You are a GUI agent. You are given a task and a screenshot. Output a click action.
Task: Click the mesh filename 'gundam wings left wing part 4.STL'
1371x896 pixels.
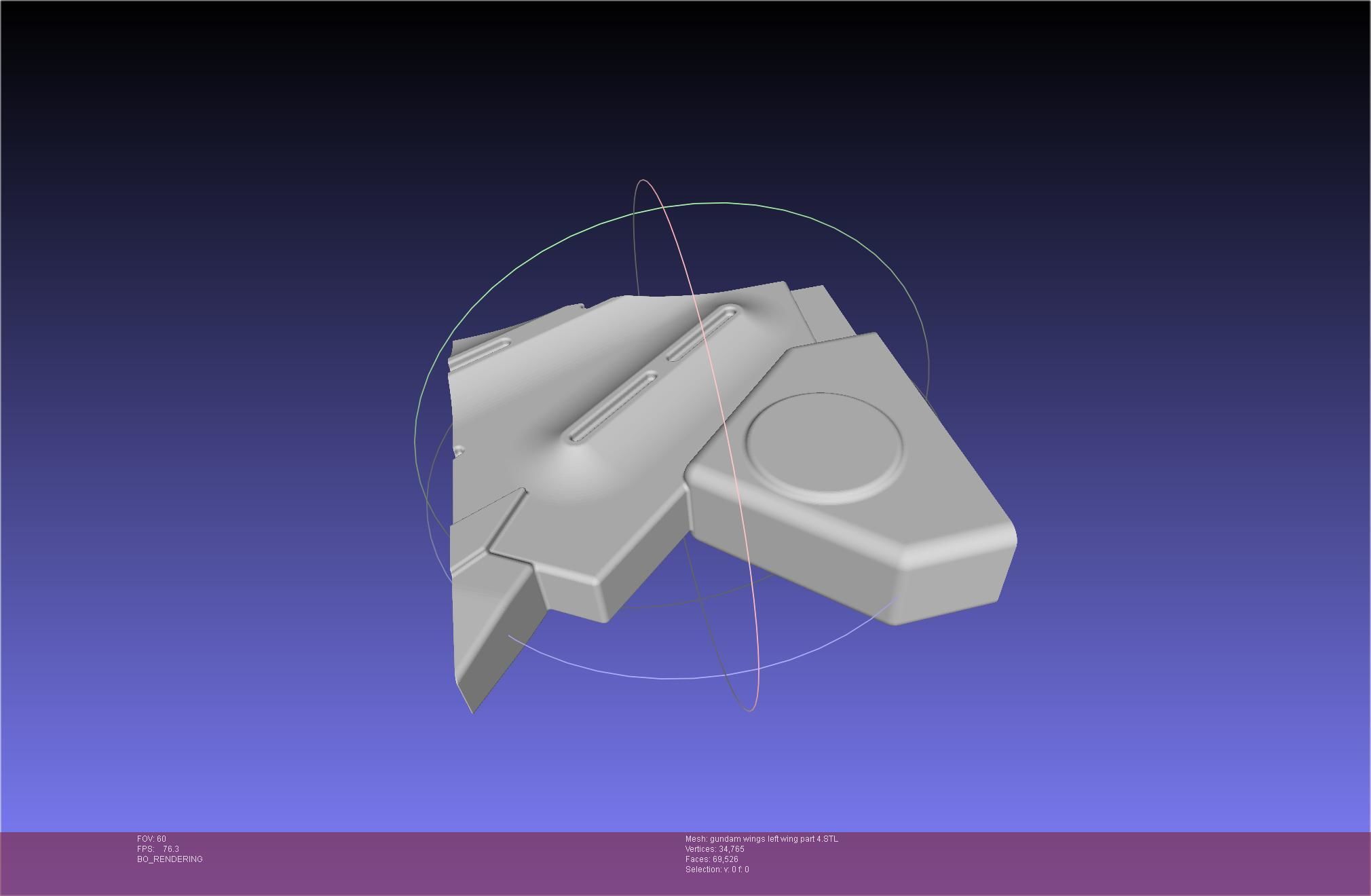(774, 839)
